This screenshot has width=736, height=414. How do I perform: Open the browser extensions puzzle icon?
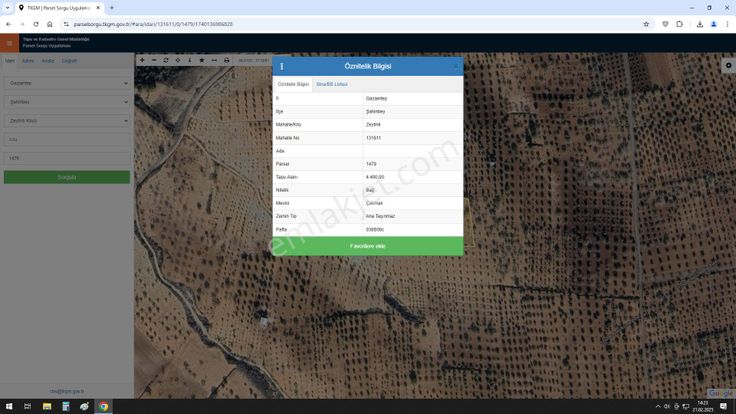(x=679, y=24)
